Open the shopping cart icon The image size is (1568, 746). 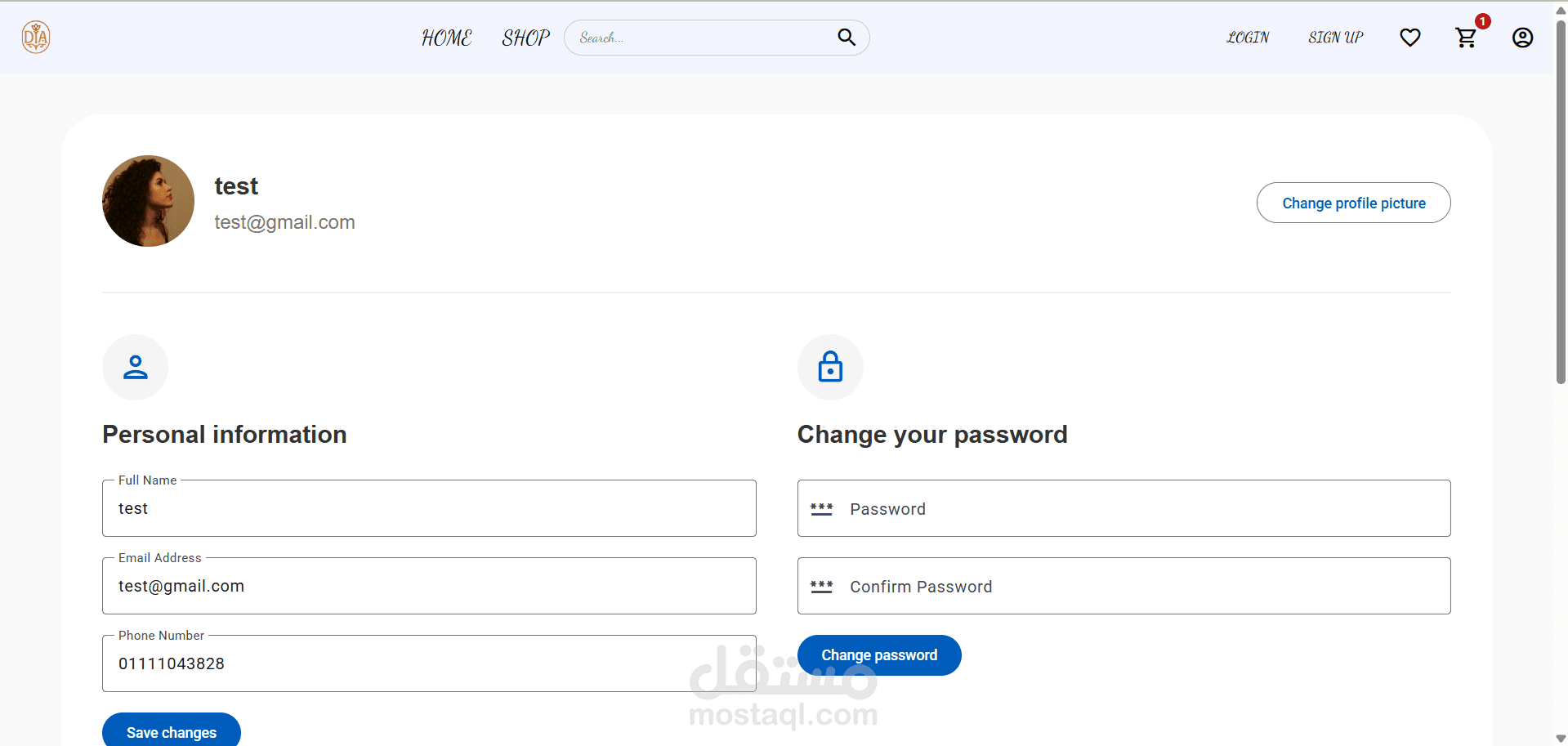coord(1466,38)
